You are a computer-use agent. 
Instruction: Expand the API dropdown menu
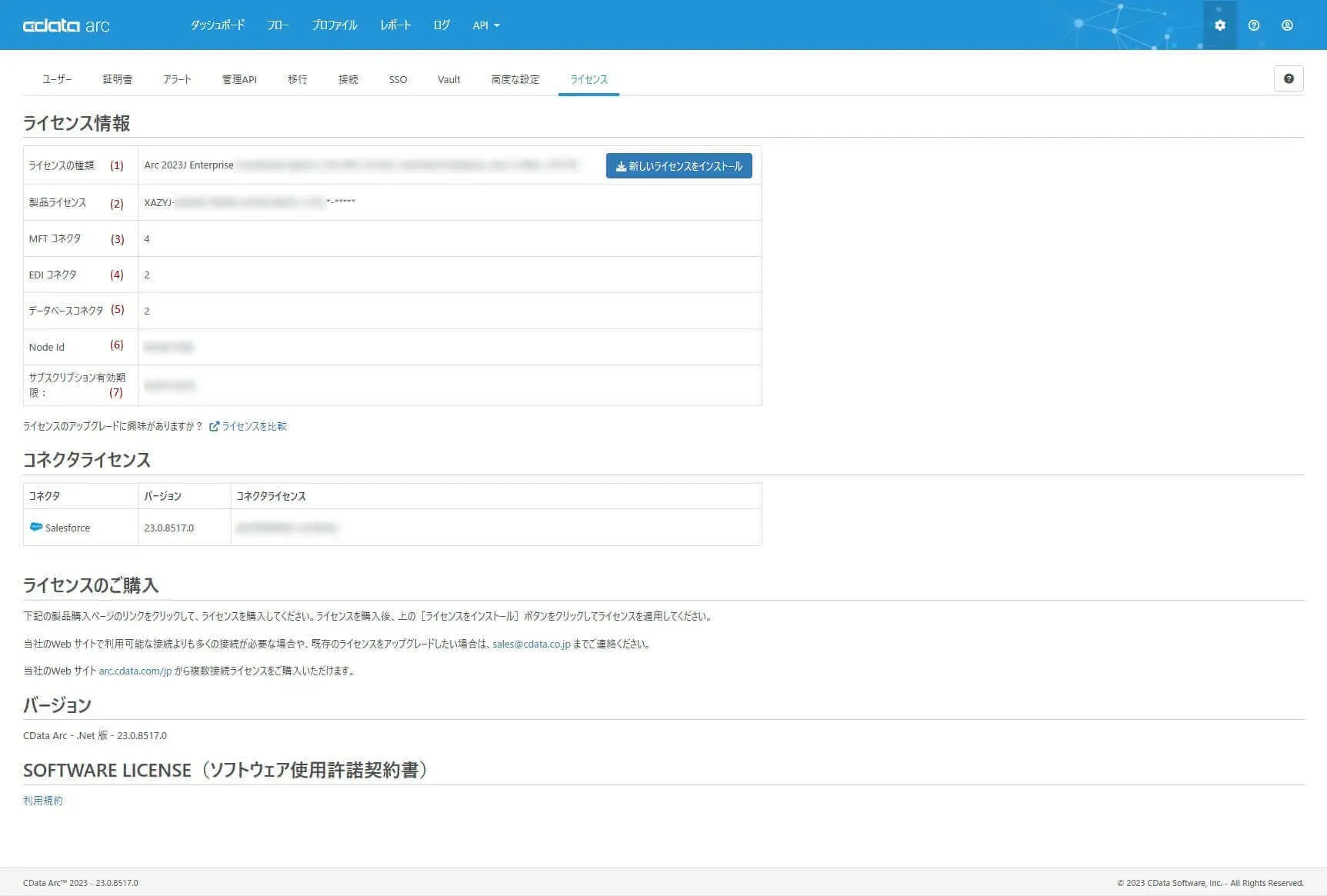(486, 25)
